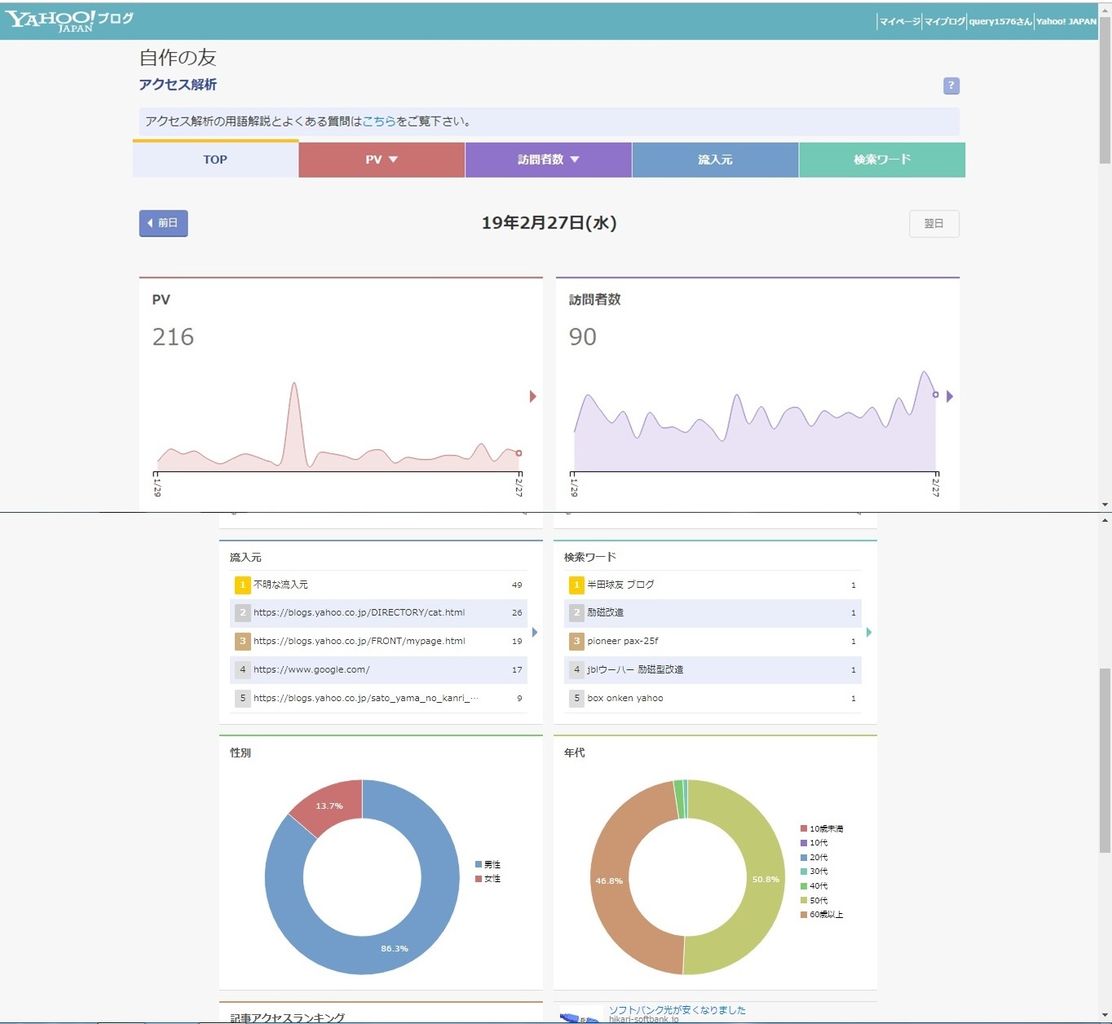Click blue arrow next to referrer list
This screenshot has height=1024, width=1112.
tap(535, 632)
